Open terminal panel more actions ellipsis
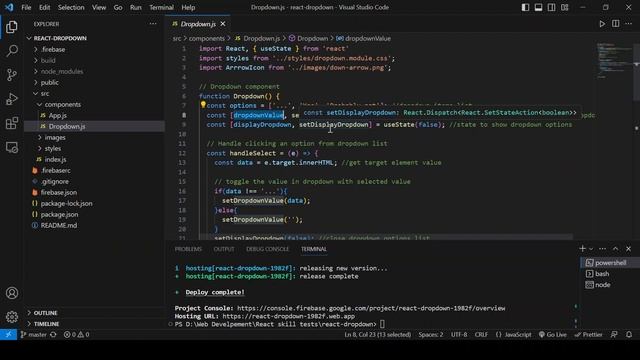 point(602,249)
